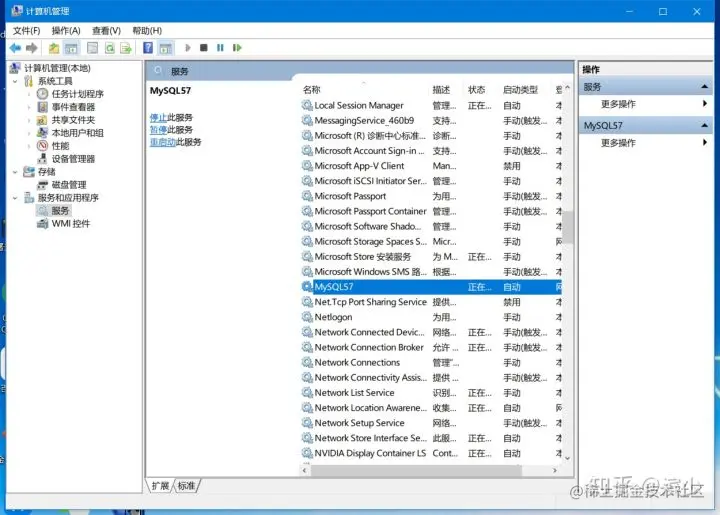This screenshot has height=515, width=720.
Task: Select 事件查看器 in the tree
Action: click(x=73, y=107)
